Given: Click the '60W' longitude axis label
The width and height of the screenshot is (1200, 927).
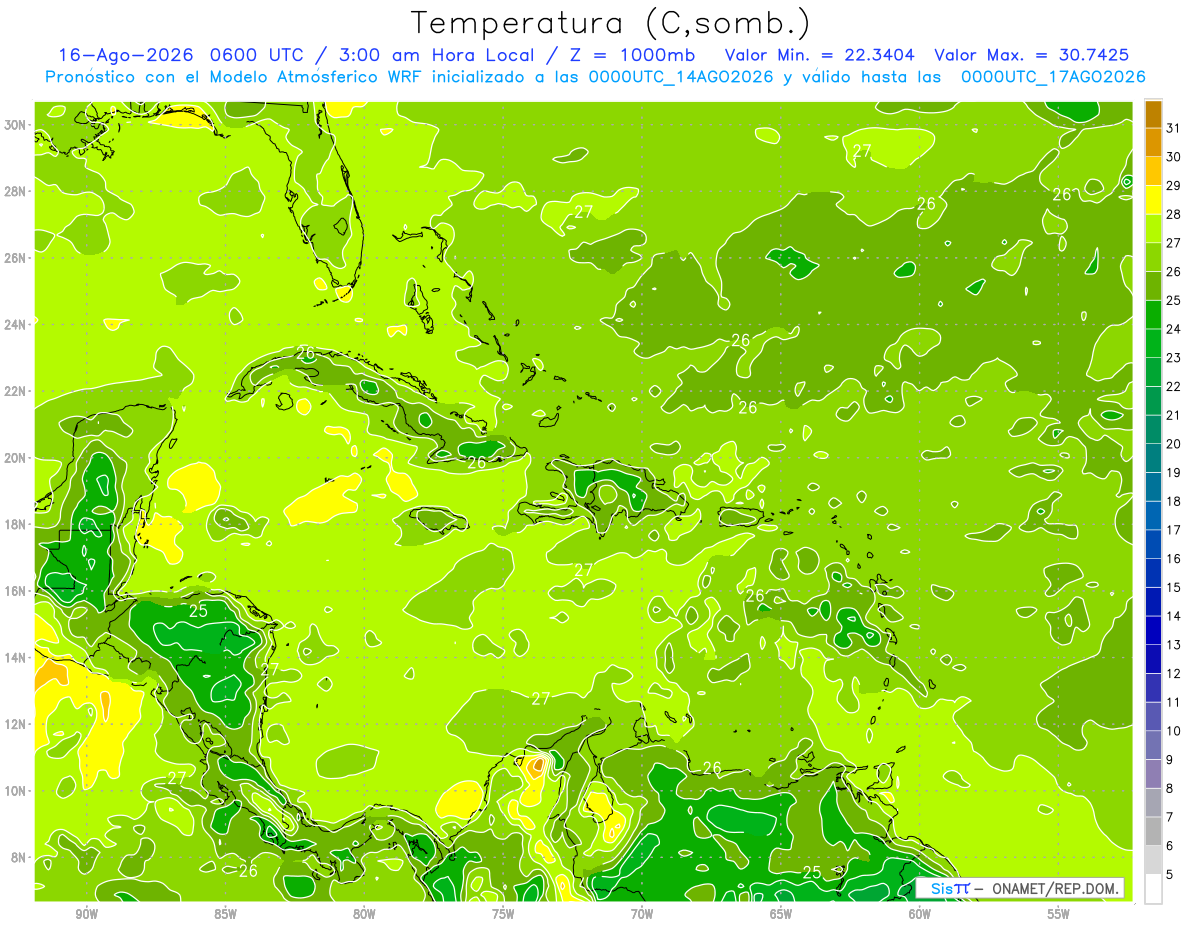Looking at the screenshot, I should [x=920, y=914].
